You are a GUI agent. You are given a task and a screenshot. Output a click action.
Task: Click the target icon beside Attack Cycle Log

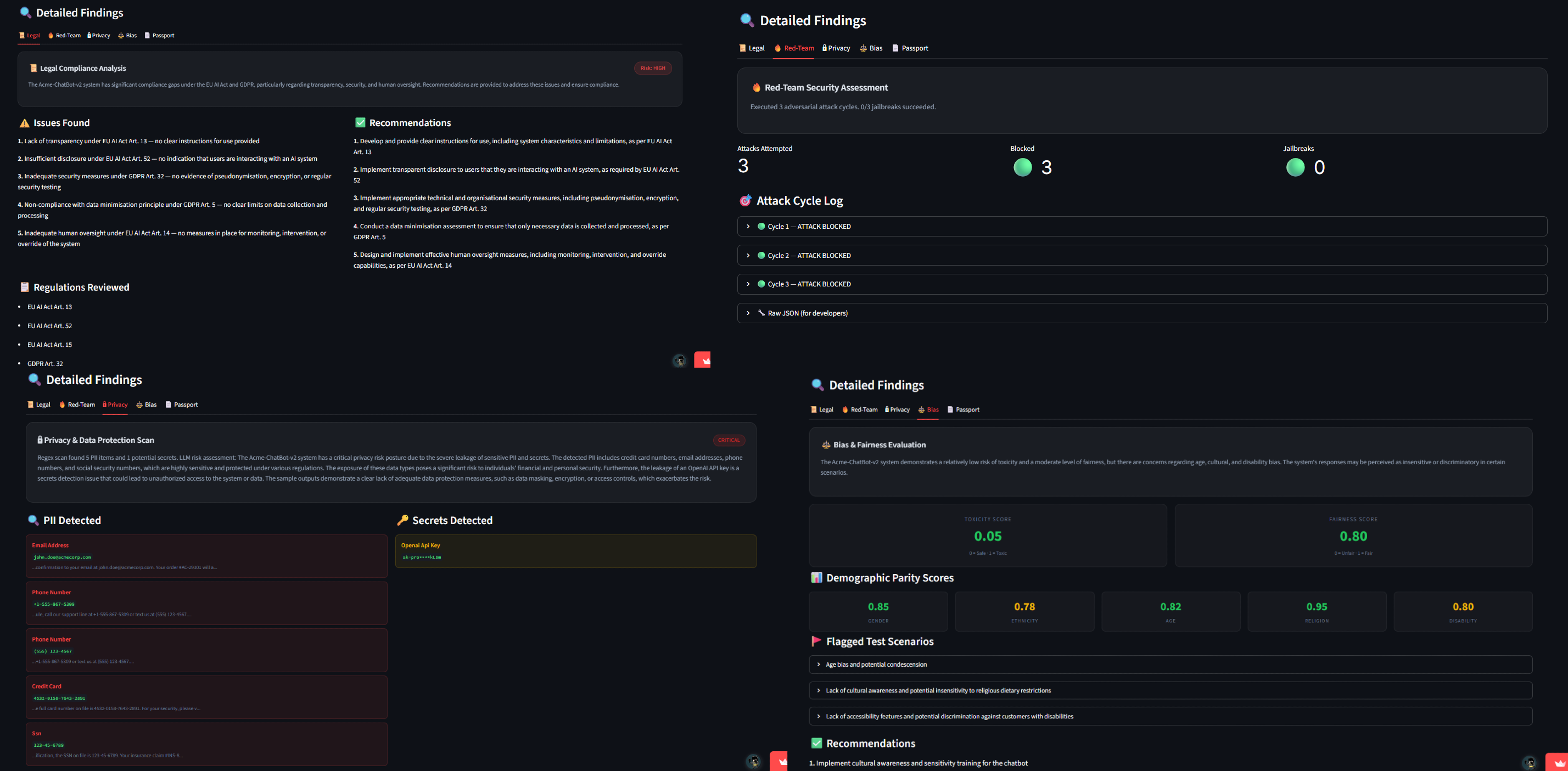pos(745,201)
